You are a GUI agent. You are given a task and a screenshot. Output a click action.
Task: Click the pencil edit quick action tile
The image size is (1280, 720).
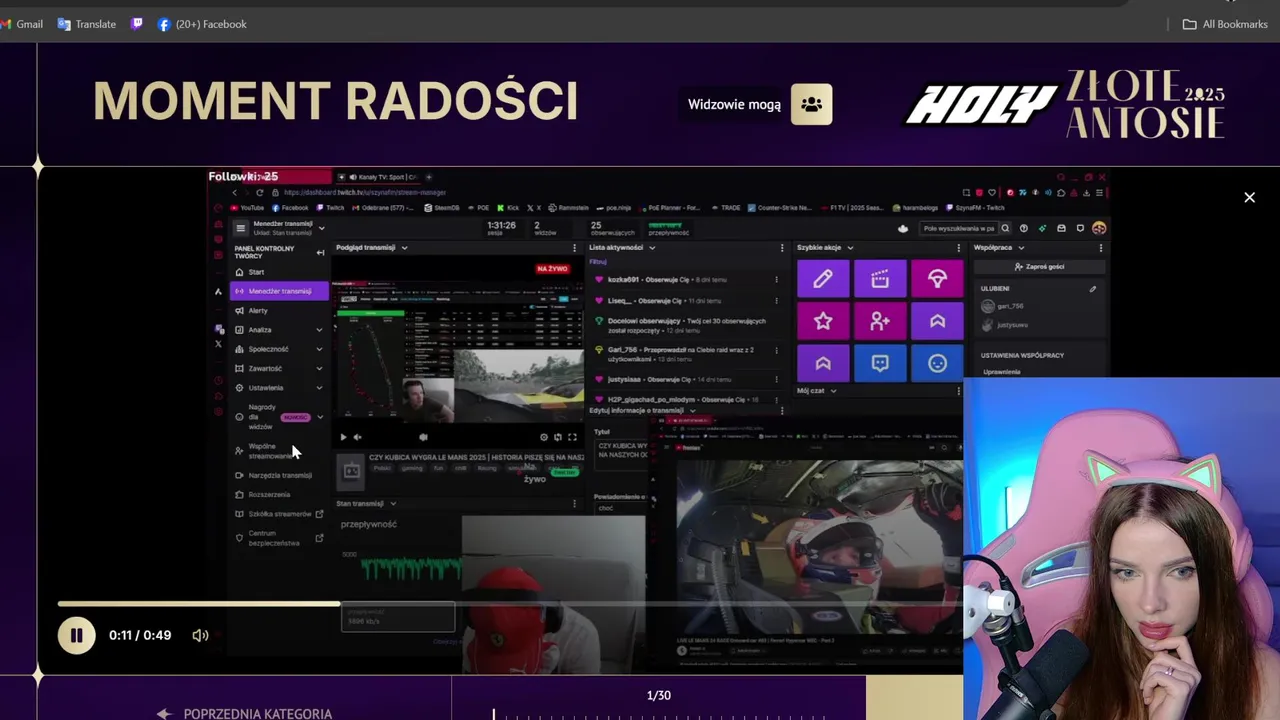pos(823,279)
